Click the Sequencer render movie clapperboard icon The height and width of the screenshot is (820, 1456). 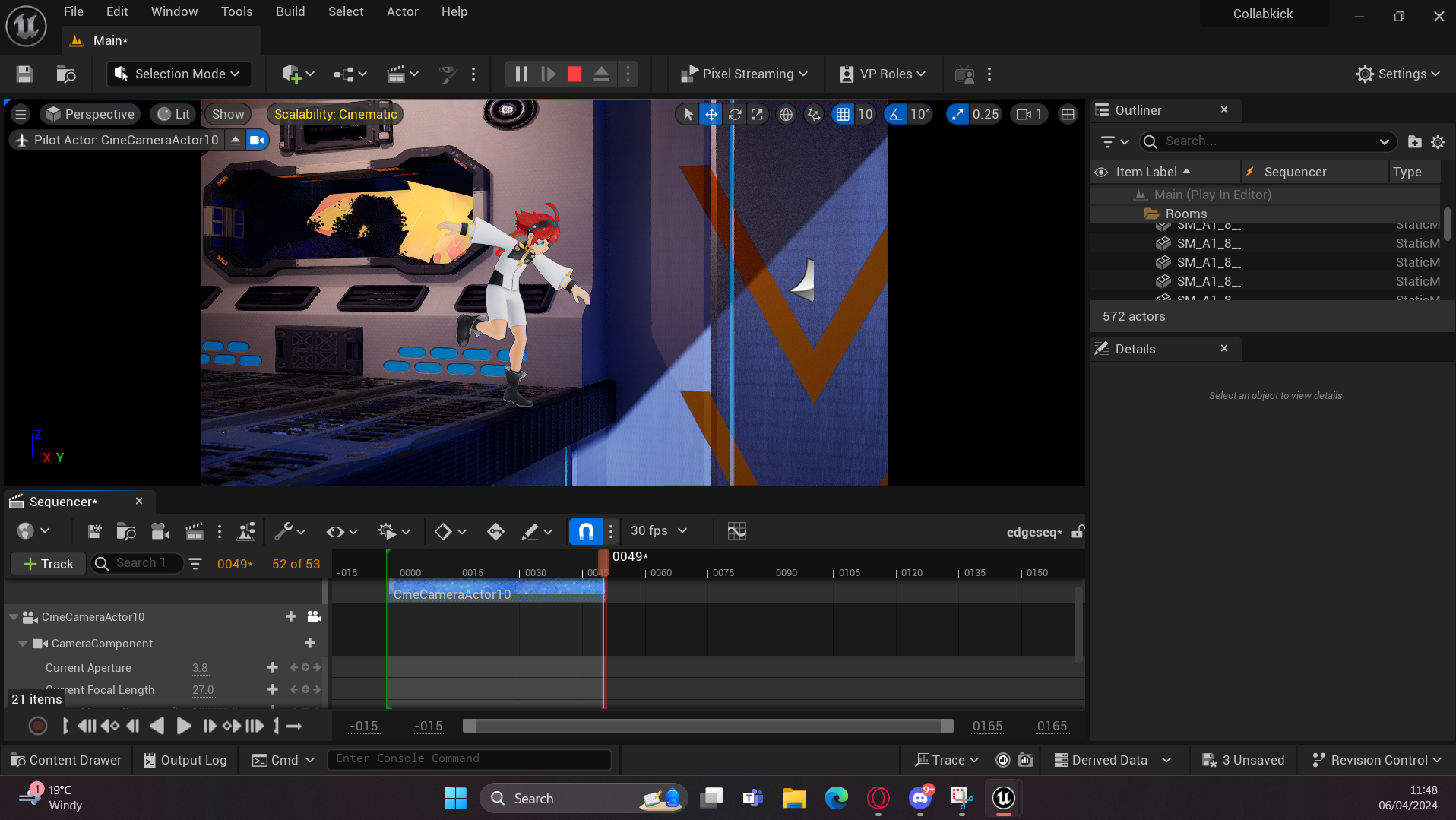click(195, 531)
